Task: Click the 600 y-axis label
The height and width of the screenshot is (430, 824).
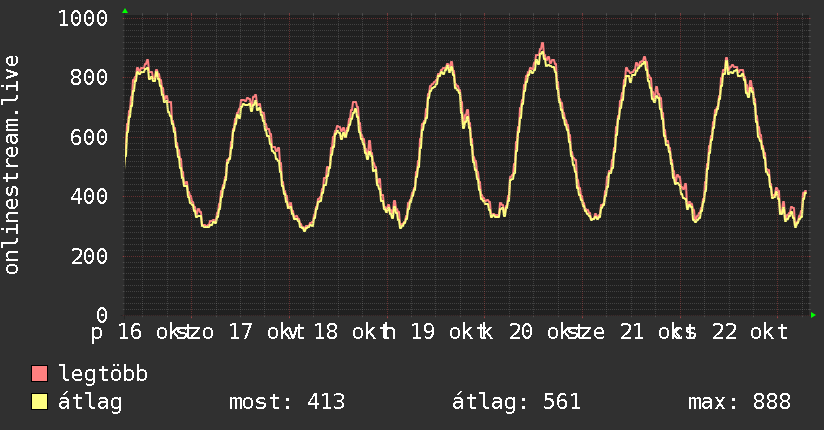Action: tap(89, 137)
